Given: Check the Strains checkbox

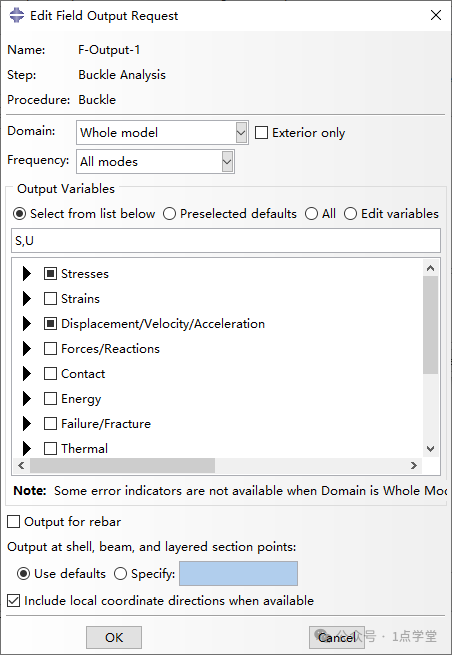Looking at the screenshot, I should point(51,299).
